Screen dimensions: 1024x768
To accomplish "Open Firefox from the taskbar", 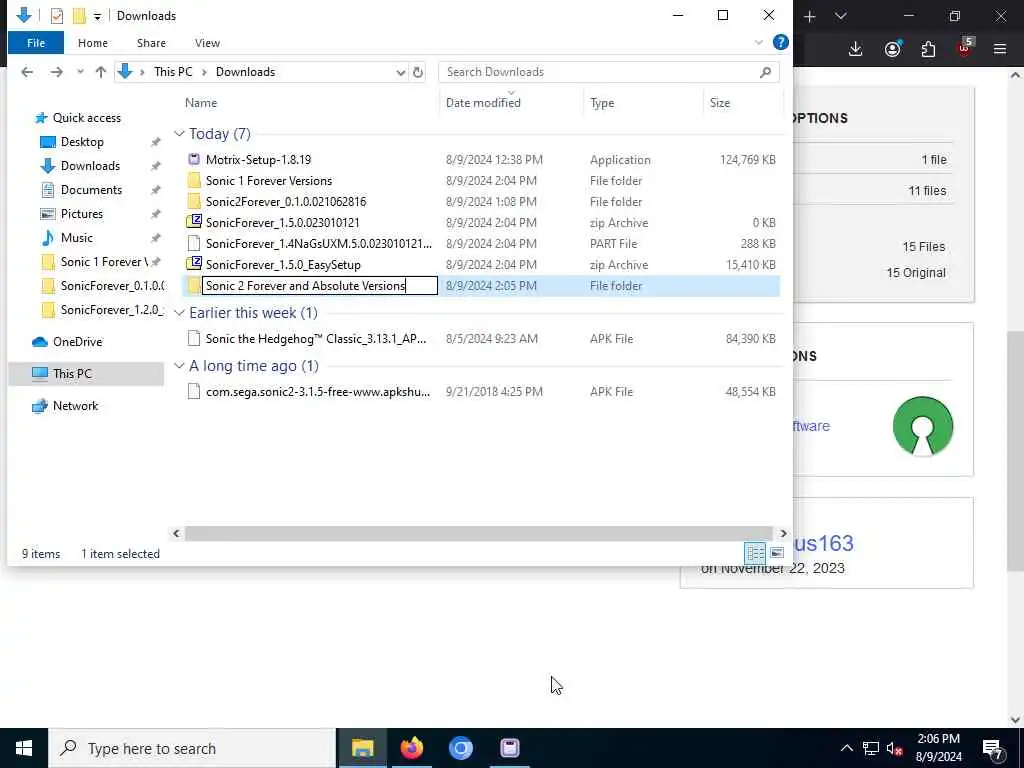I will point(411,748).
